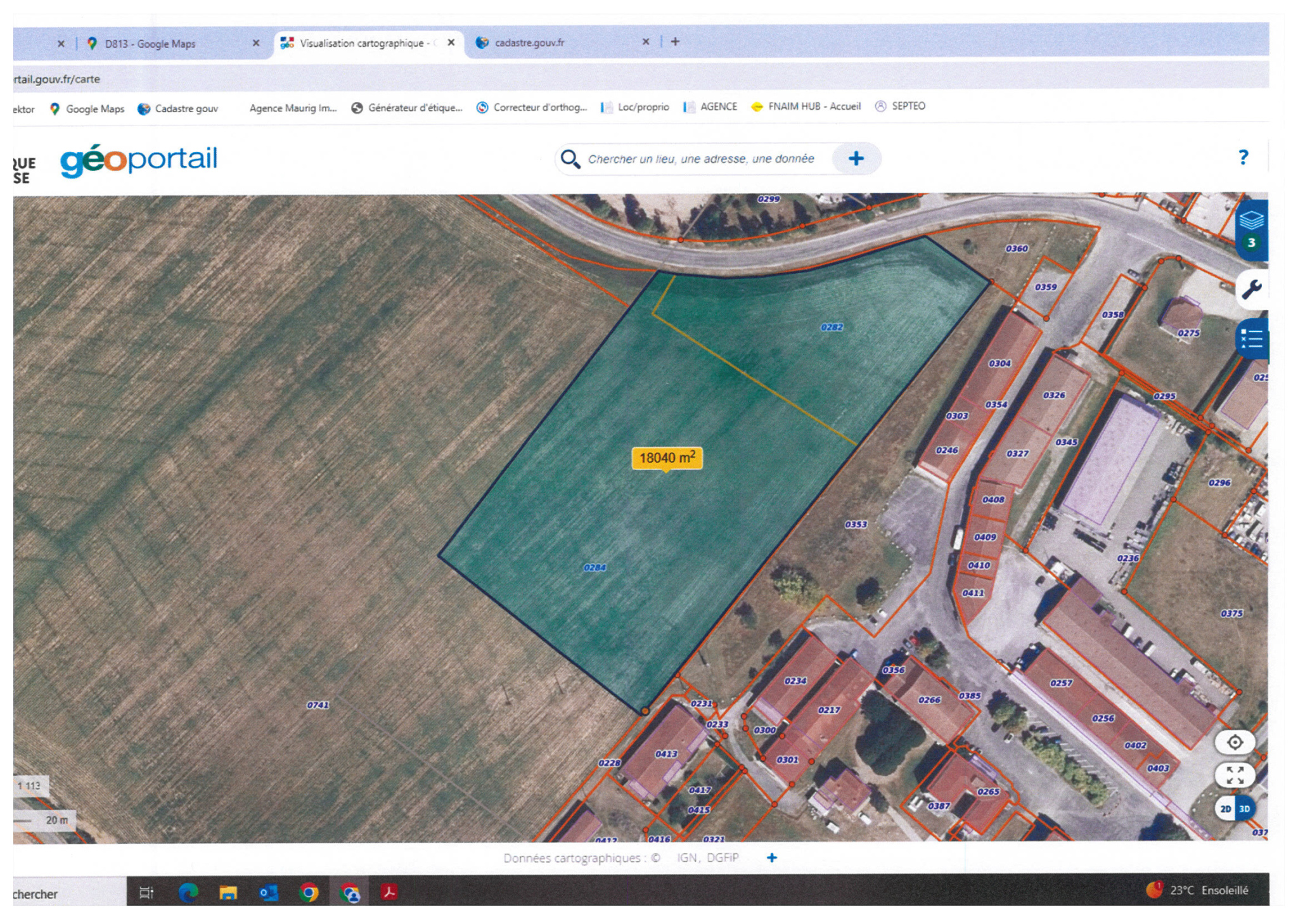Switch to the cadastre.gouv.fr tab
This screenshot has width=1298, height=924.
tap(529, 42)
